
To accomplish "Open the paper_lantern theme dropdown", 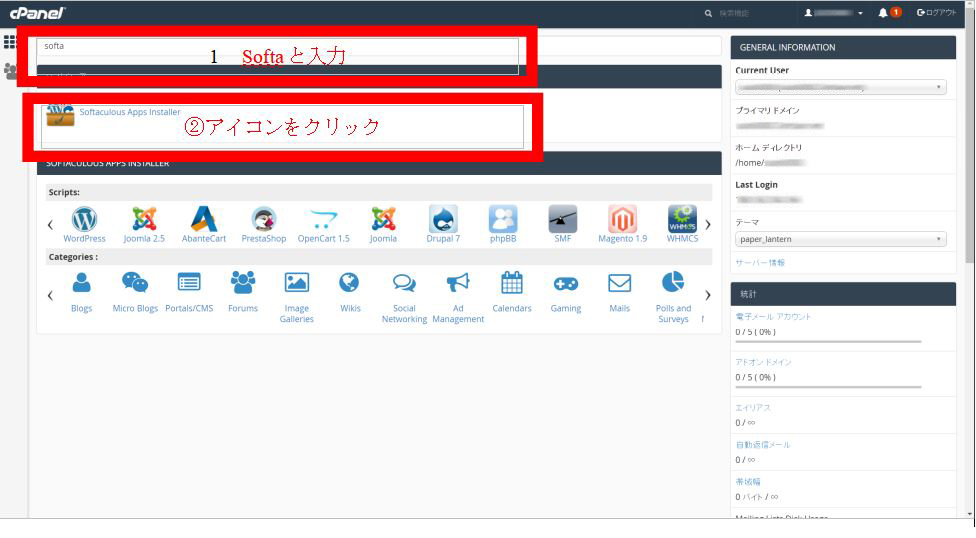I will (x=840, y=239).
